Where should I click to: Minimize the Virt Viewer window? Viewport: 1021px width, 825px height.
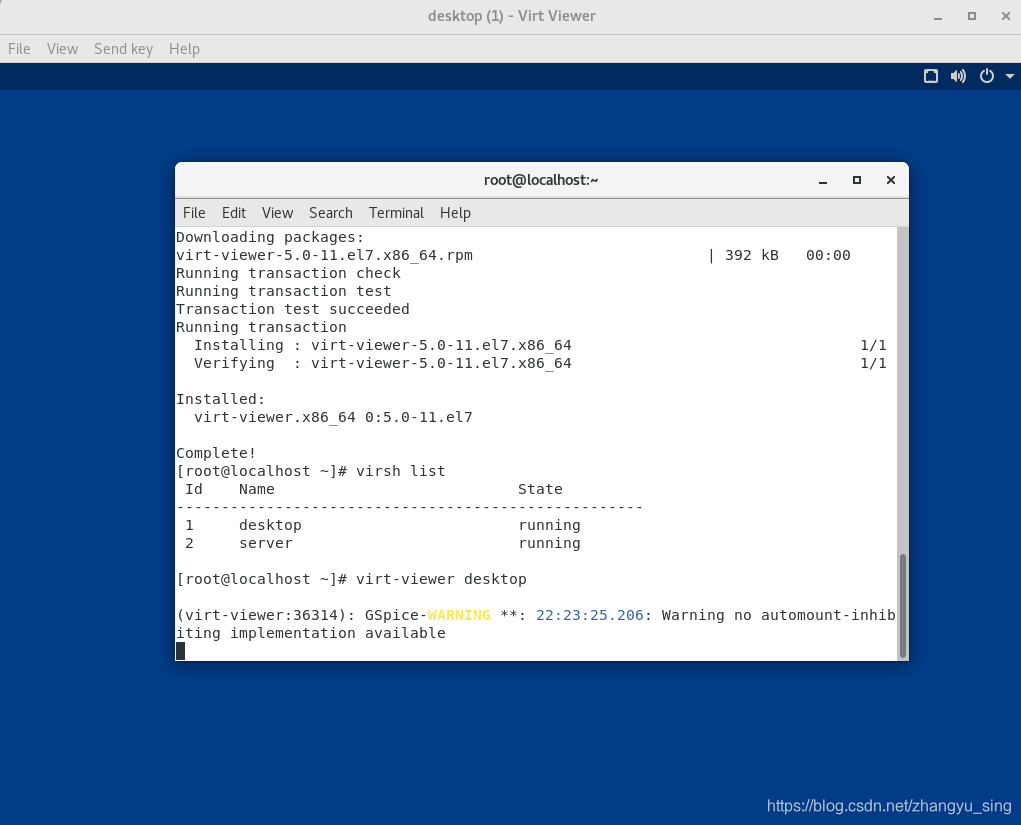click(x=938, y=16)
